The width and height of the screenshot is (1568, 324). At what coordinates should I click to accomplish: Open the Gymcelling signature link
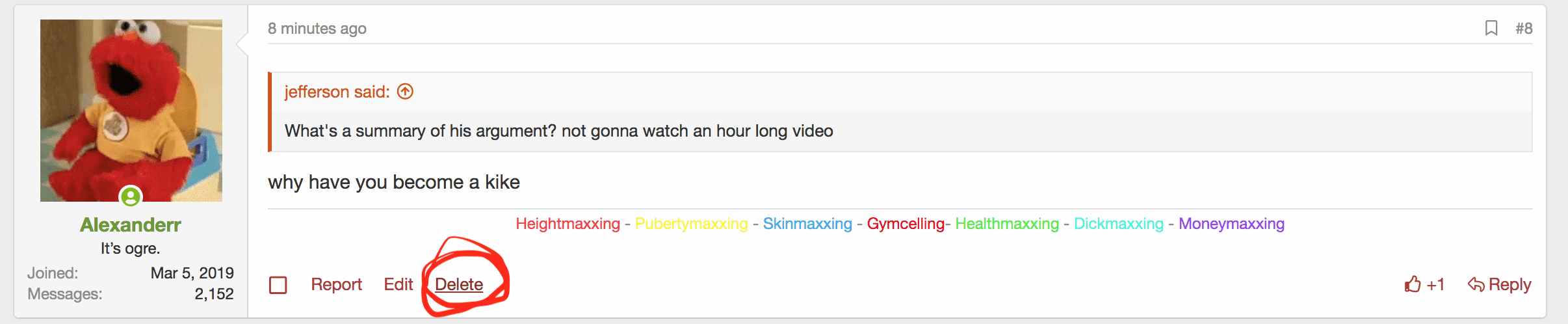tap(905, 224)
